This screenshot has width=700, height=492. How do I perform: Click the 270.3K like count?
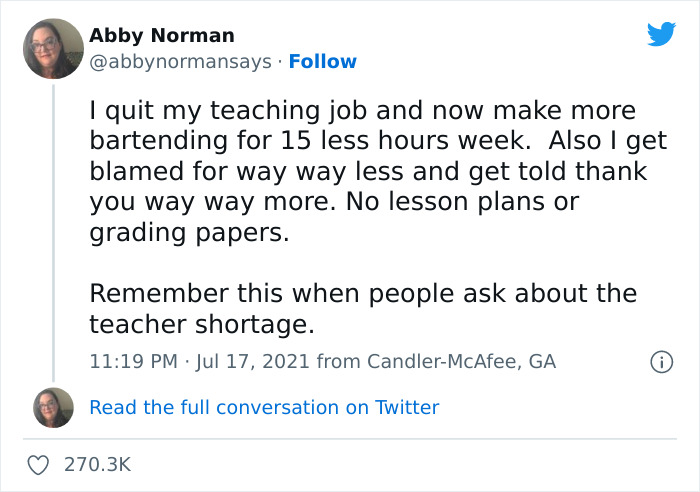(x=97, y=464)
